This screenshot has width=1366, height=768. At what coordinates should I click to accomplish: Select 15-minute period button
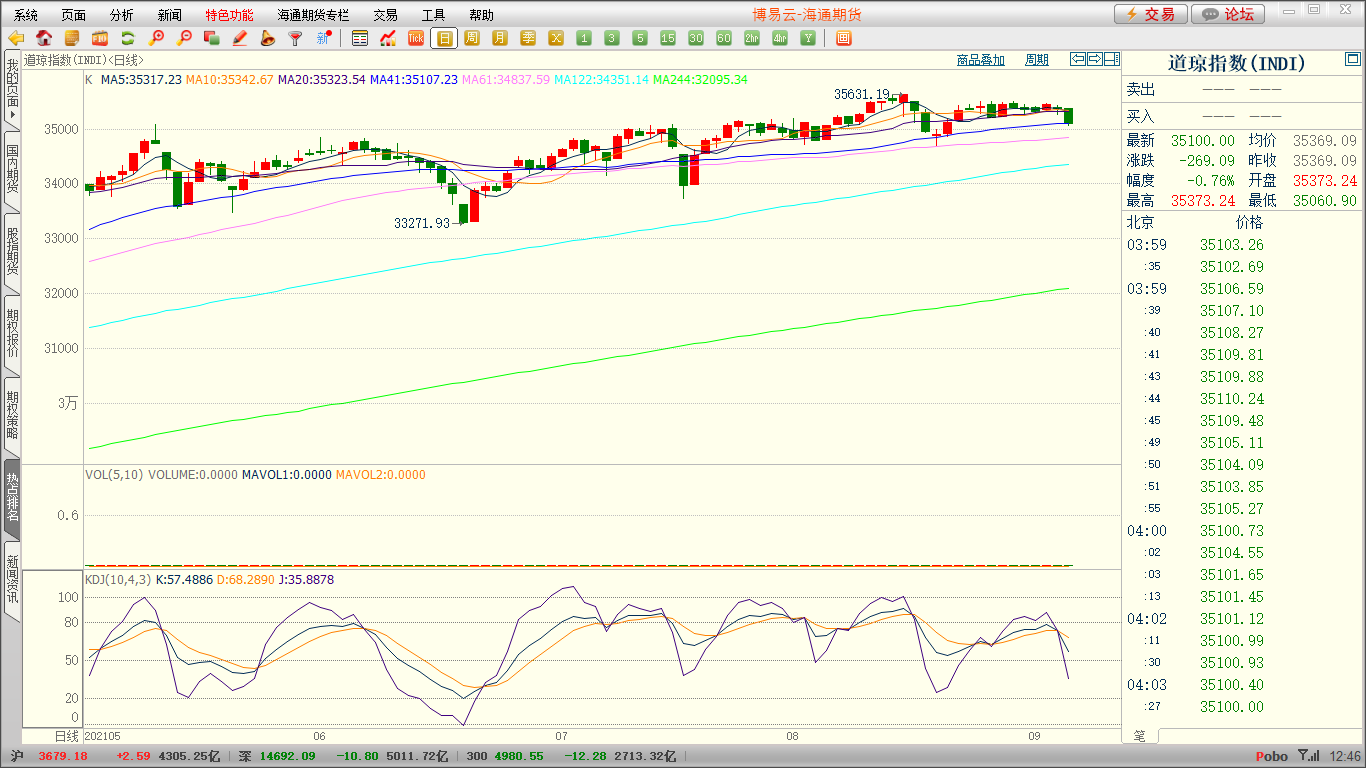click(x=668, y=38)
